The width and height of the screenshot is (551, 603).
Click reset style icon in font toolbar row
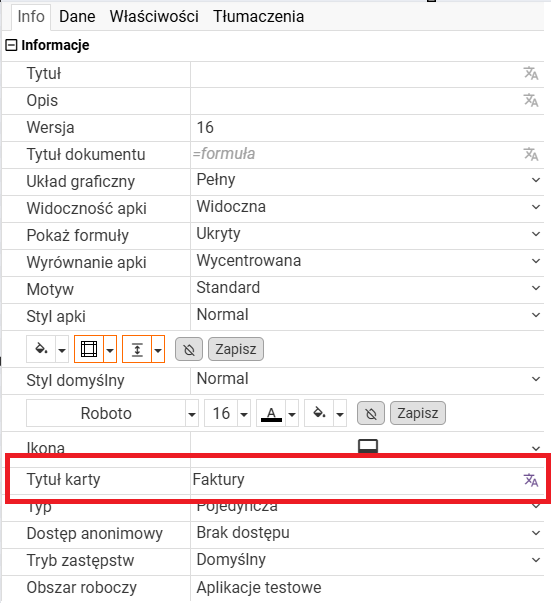(x=371, y=413)
